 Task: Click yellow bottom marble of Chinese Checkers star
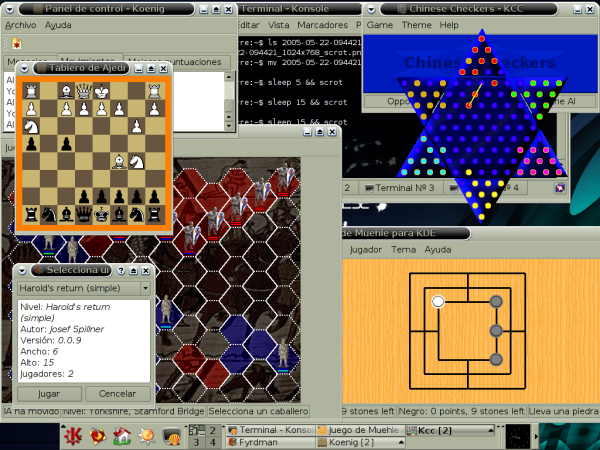tap(482, 217)
